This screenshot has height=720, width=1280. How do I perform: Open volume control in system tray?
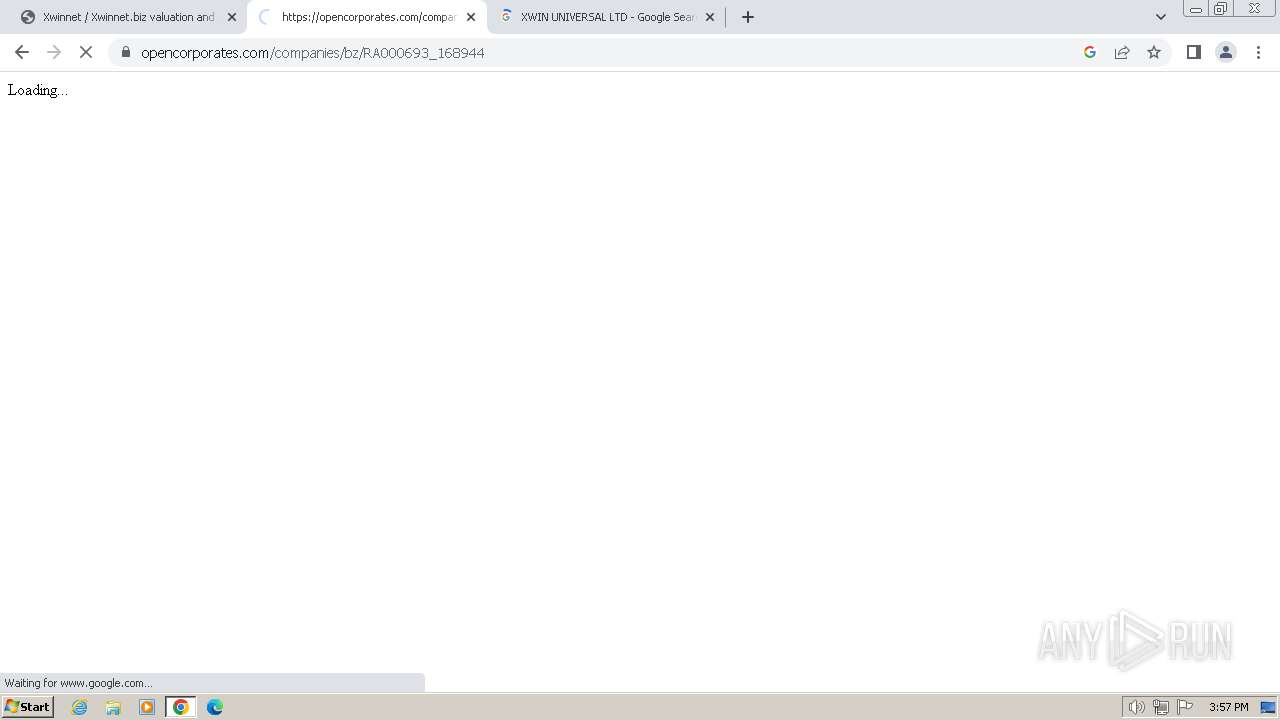point(1136,707)
